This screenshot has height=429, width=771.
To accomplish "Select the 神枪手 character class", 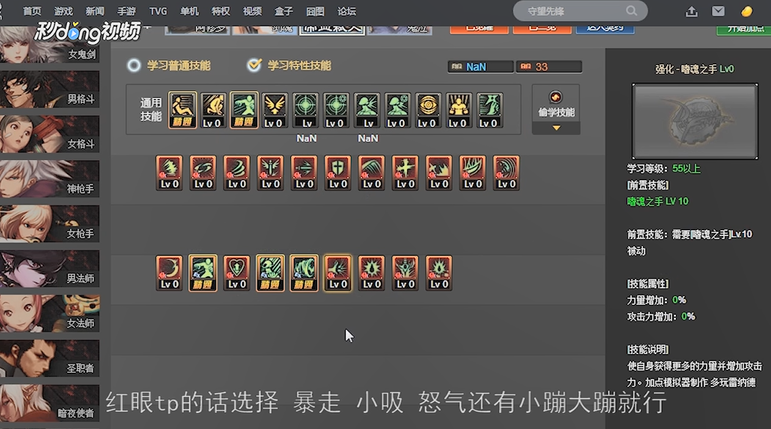I will [49, 179].
